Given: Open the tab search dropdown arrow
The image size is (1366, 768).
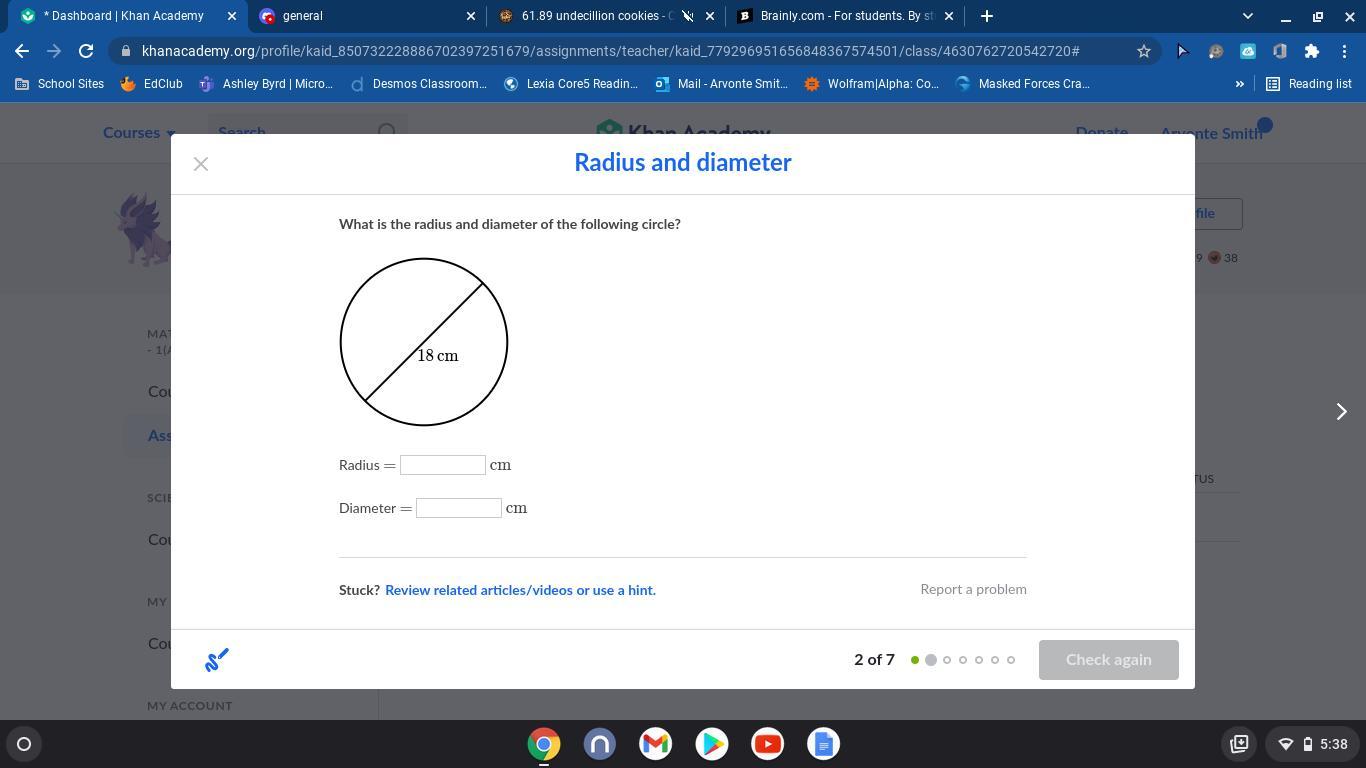Looking at the screenshot, I should pyautogui.click(x=1247, y=16).
